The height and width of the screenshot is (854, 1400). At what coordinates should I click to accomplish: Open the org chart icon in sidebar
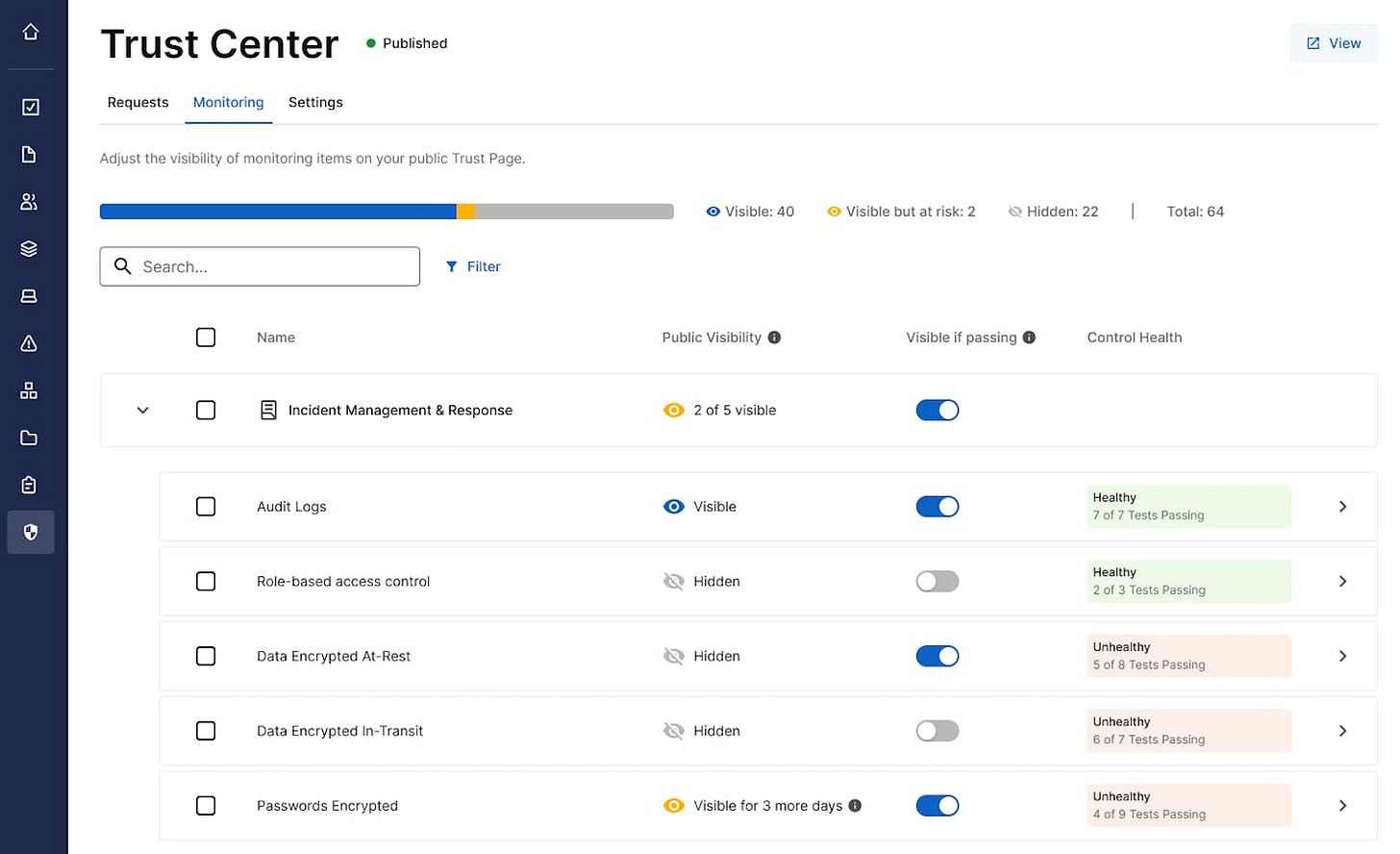[x=30, y=389]
